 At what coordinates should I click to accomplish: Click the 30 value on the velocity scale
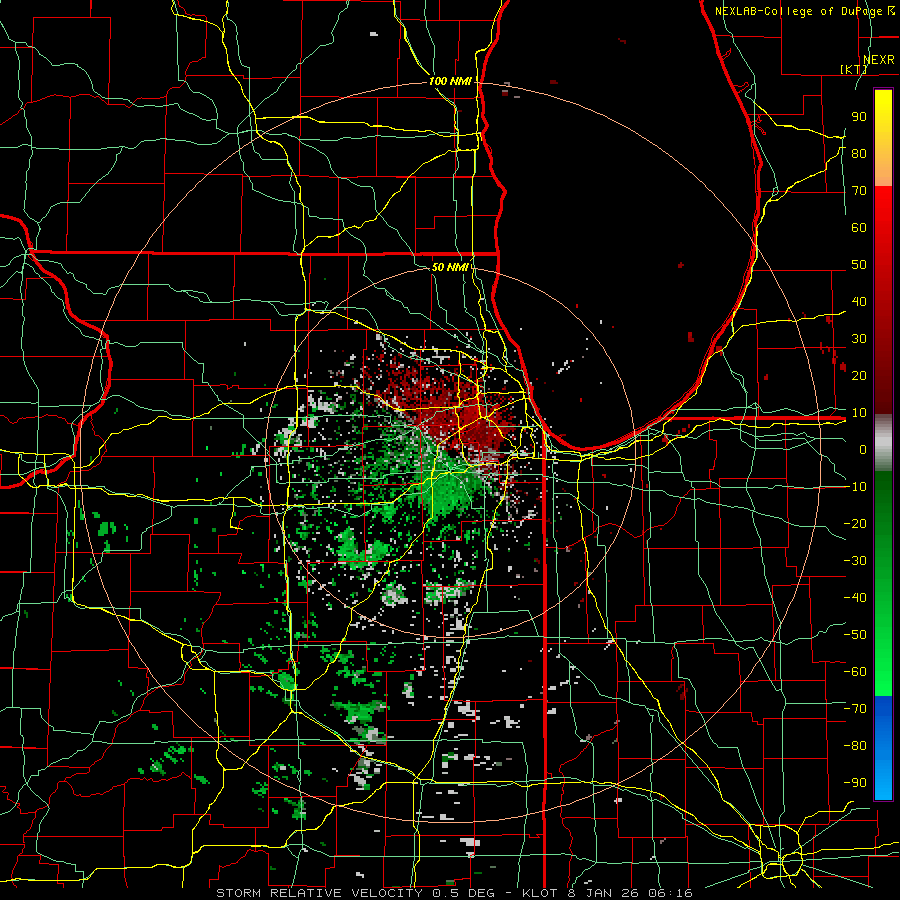tap(859, 339)
